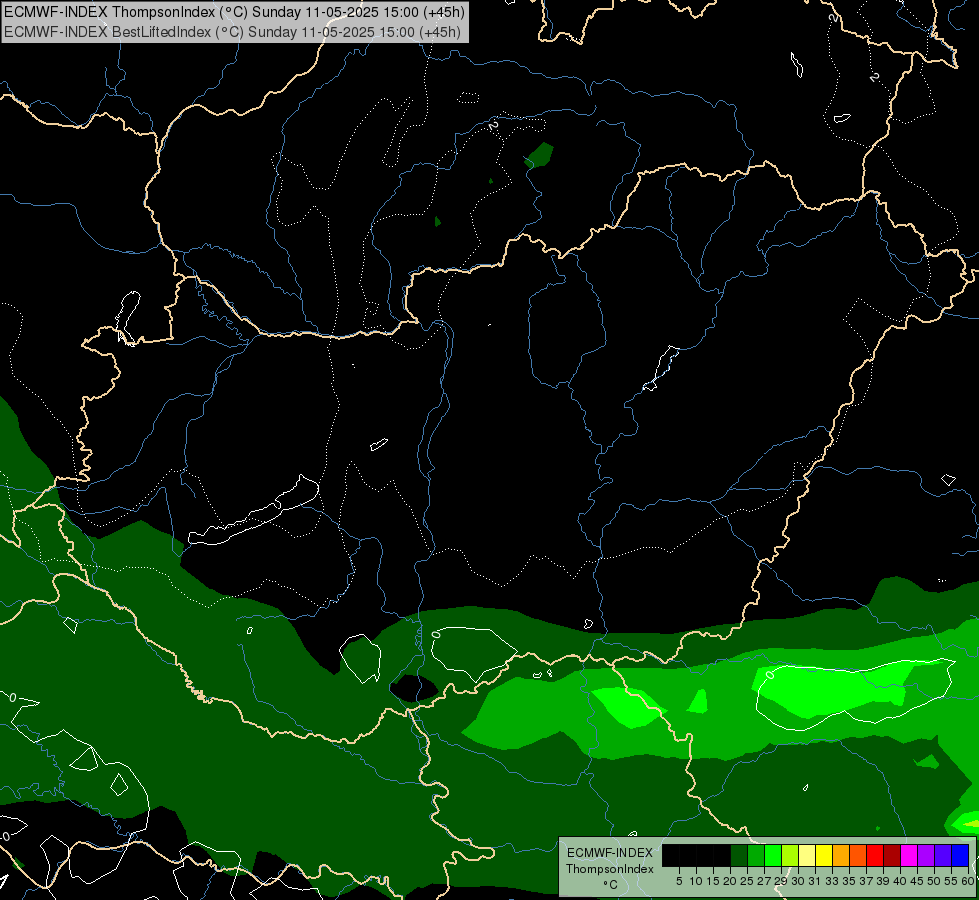Screen dimensions: 979x900
Task: Click legend tick value '31'
Action: click(815, 881)
